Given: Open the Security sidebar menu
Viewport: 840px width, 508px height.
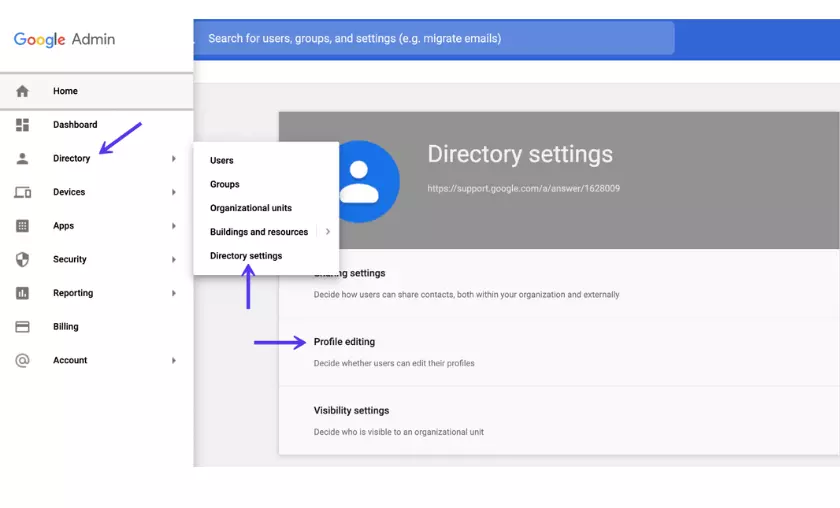Looking at the screenshot, I should [96, 259].
